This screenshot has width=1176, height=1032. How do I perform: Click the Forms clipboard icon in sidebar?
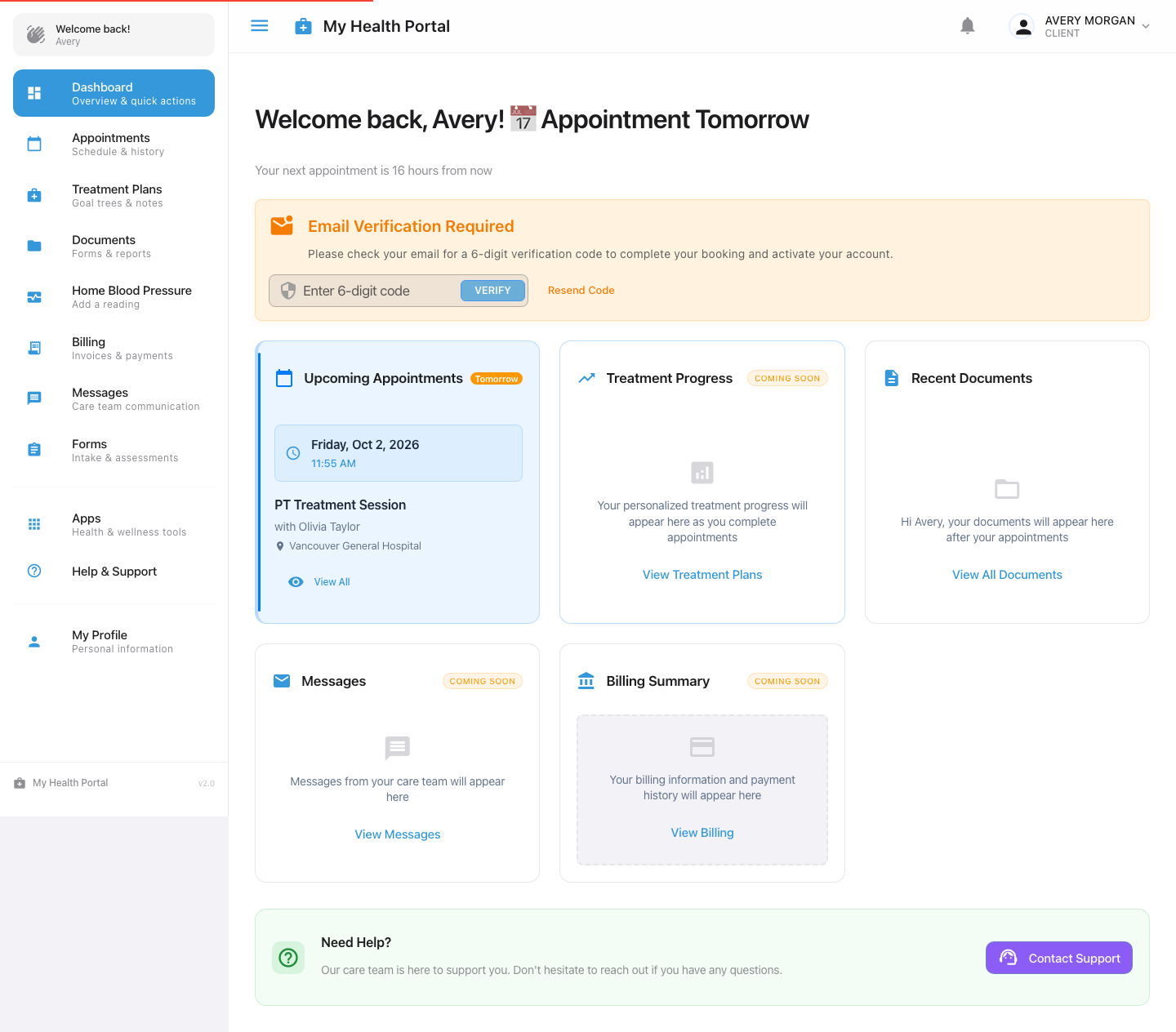coord(34,450)
